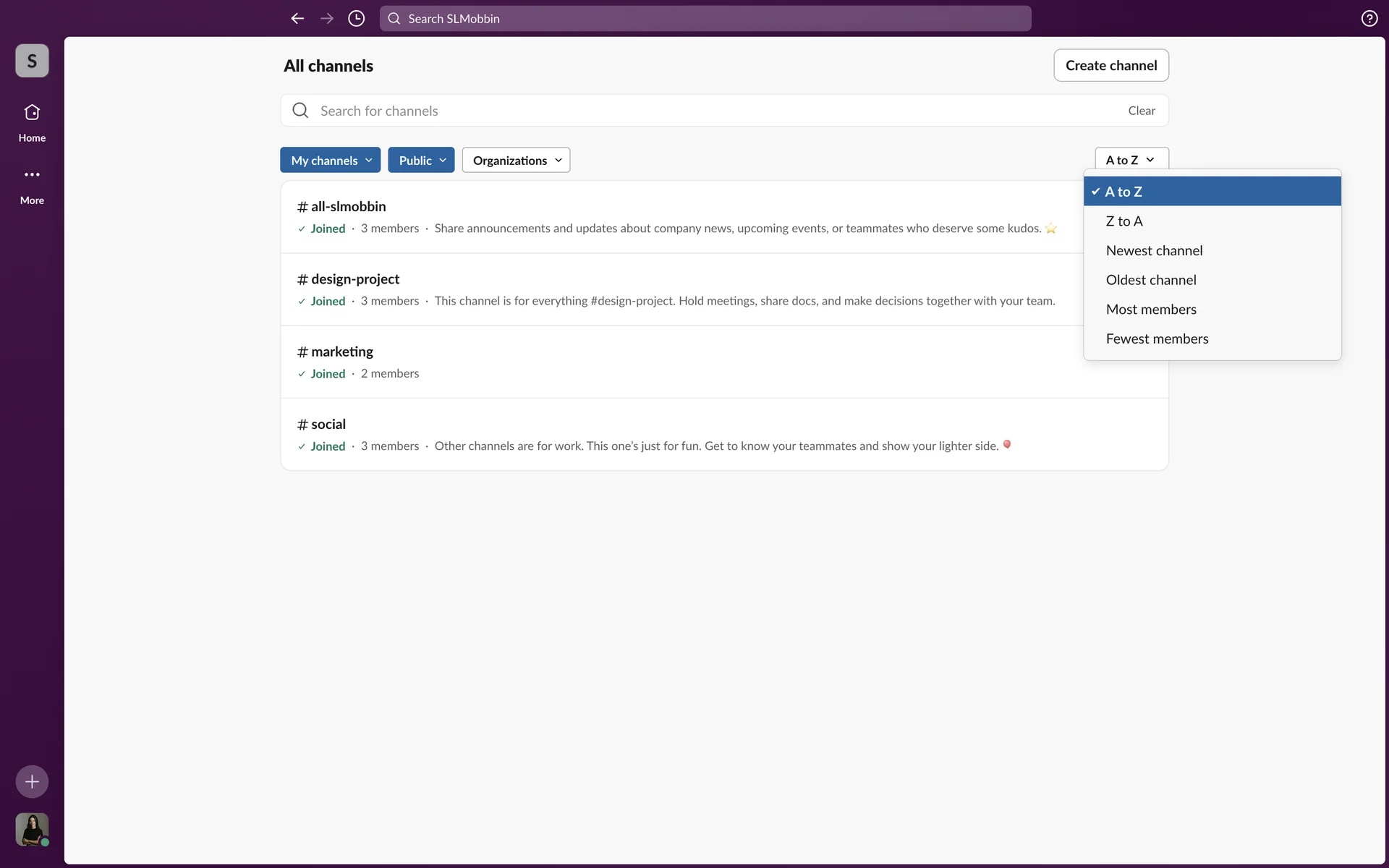1389x868 pixels.
Task: Click the Create channel button
Action: tap(1110, 65)
